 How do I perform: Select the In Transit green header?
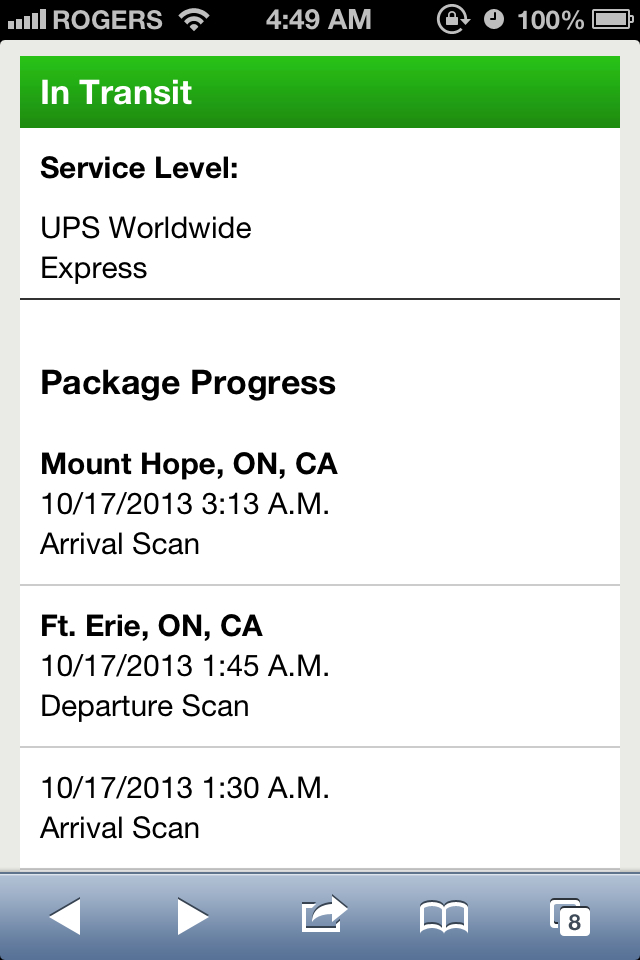click(320, 92)
